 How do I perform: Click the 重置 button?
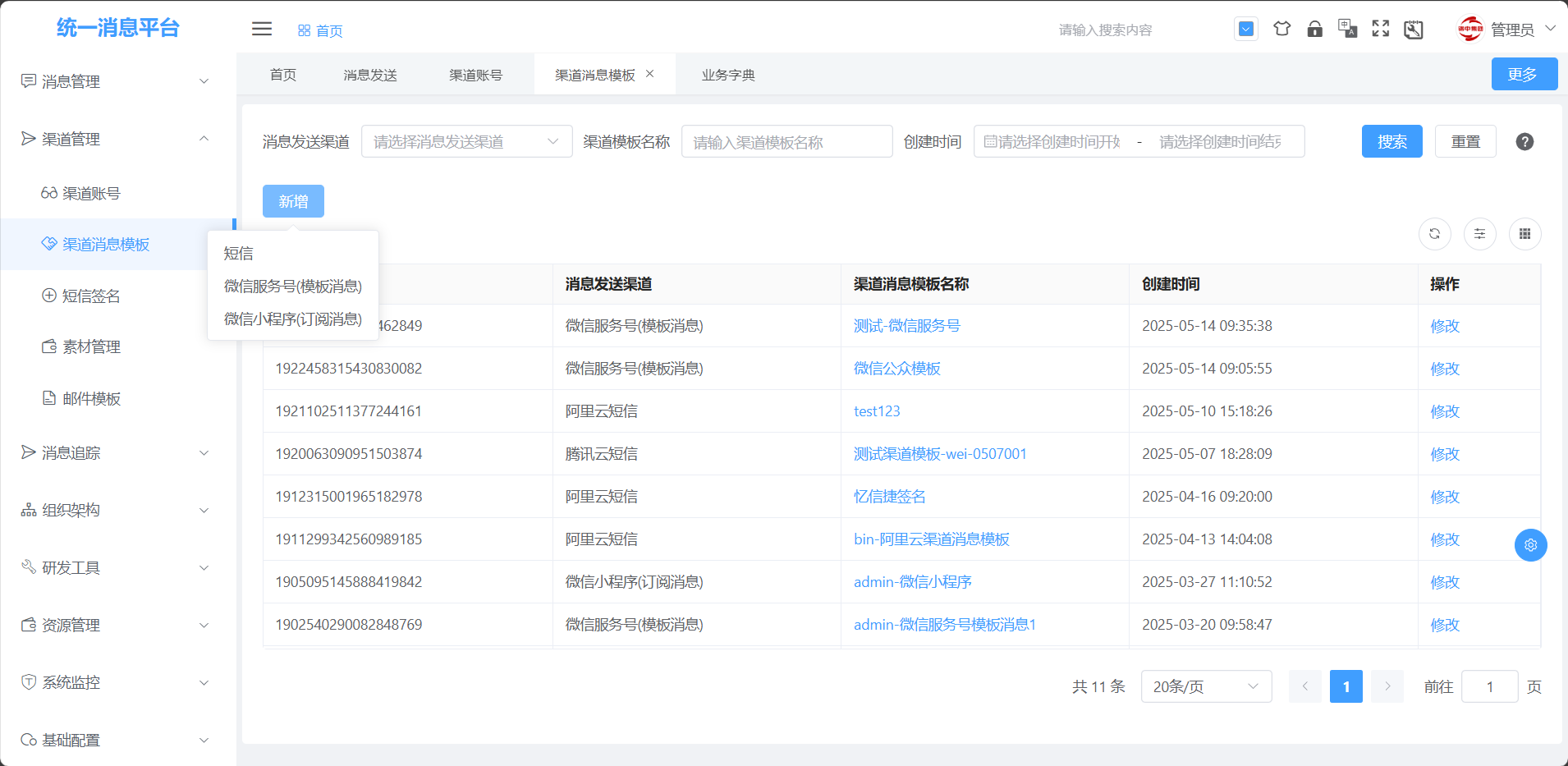(1465, 141)
